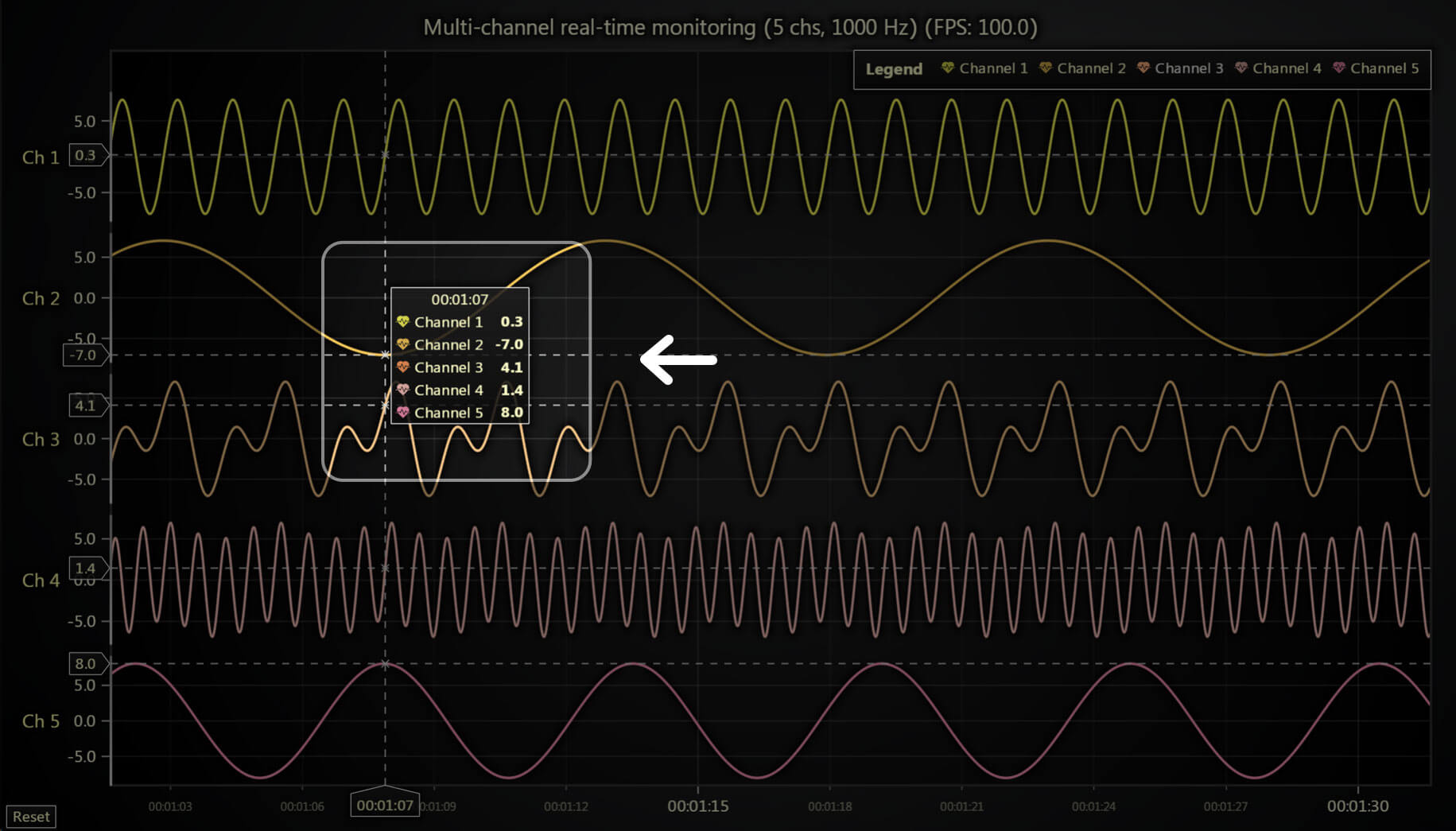Click the Ch 5 axis label
Viewport: 1456px width, 831px height.
point(41,721)
